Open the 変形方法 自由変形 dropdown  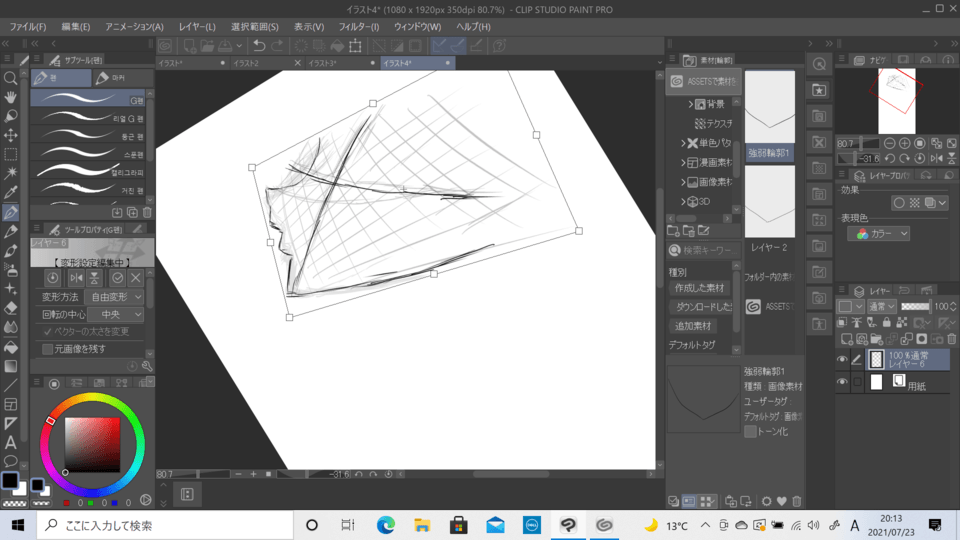(x=116, y=297)
